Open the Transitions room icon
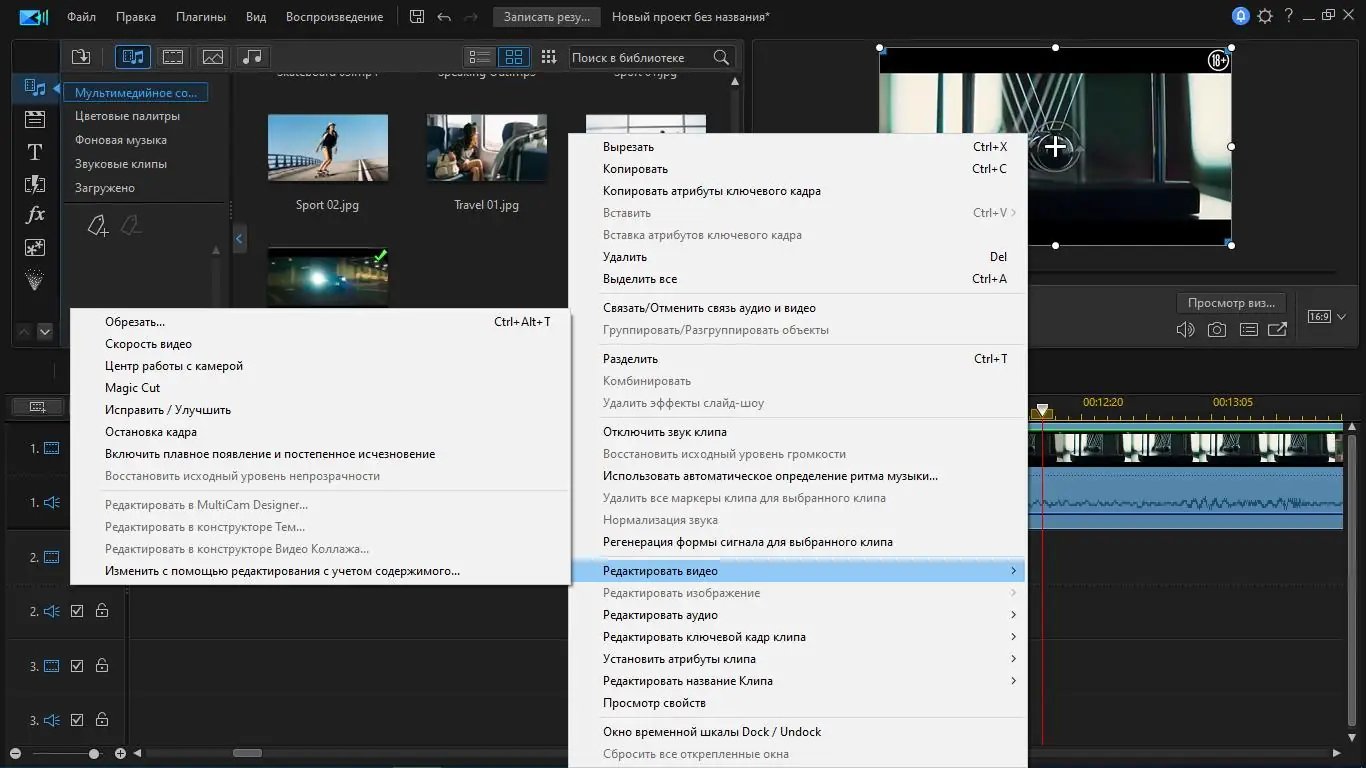The width and height of the screenshot is (1366, 768). pos(34,184)
